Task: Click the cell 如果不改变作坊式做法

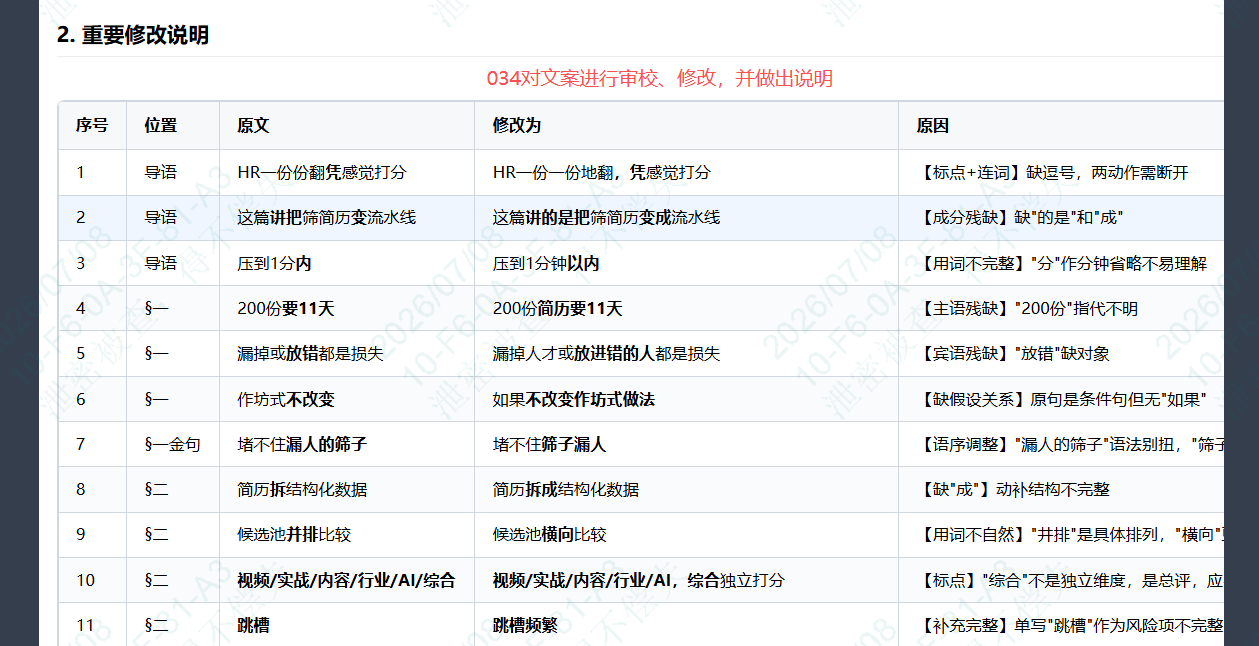Action: click(x=574, y=399)
